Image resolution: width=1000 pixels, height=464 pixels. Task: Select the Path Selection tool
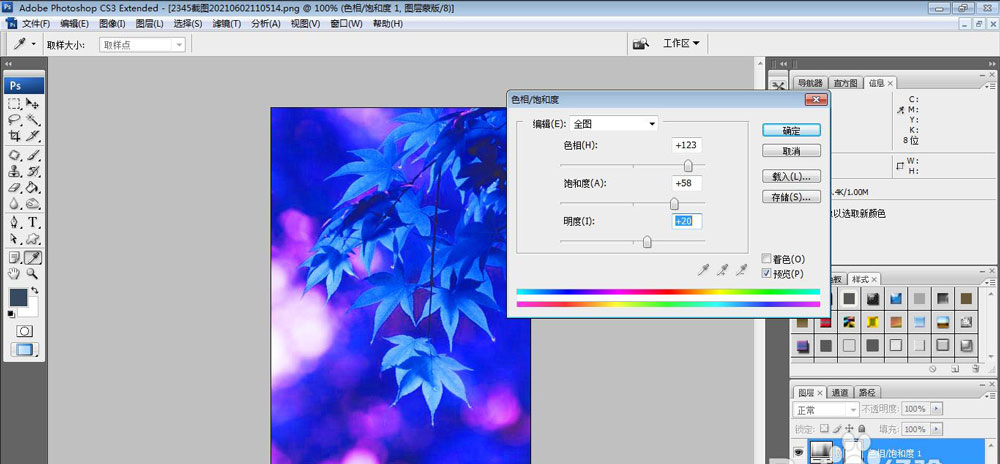pos(14,239)
